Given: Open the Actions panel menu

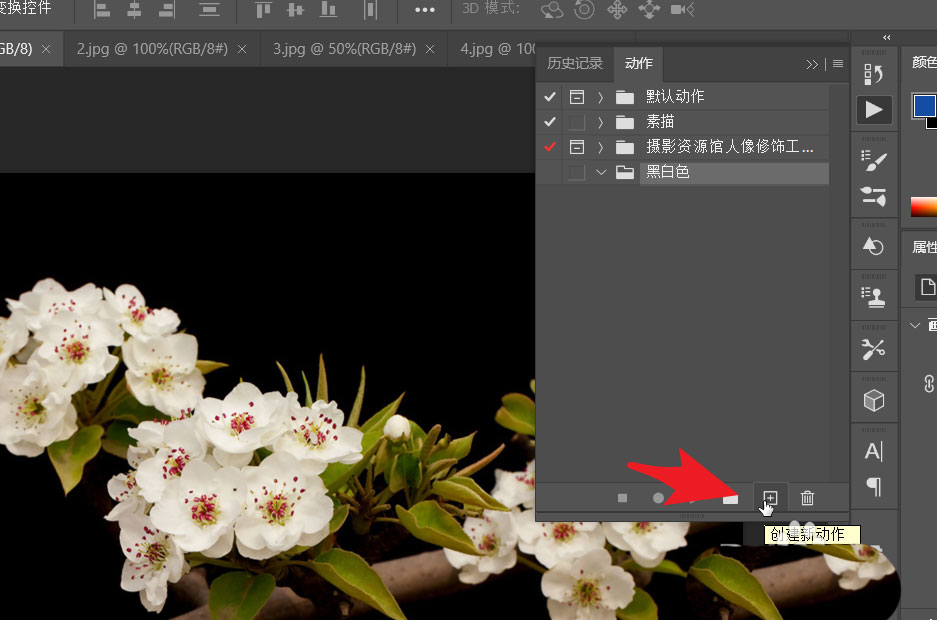Looking at the screenshot, I should [x=837, y=63].
